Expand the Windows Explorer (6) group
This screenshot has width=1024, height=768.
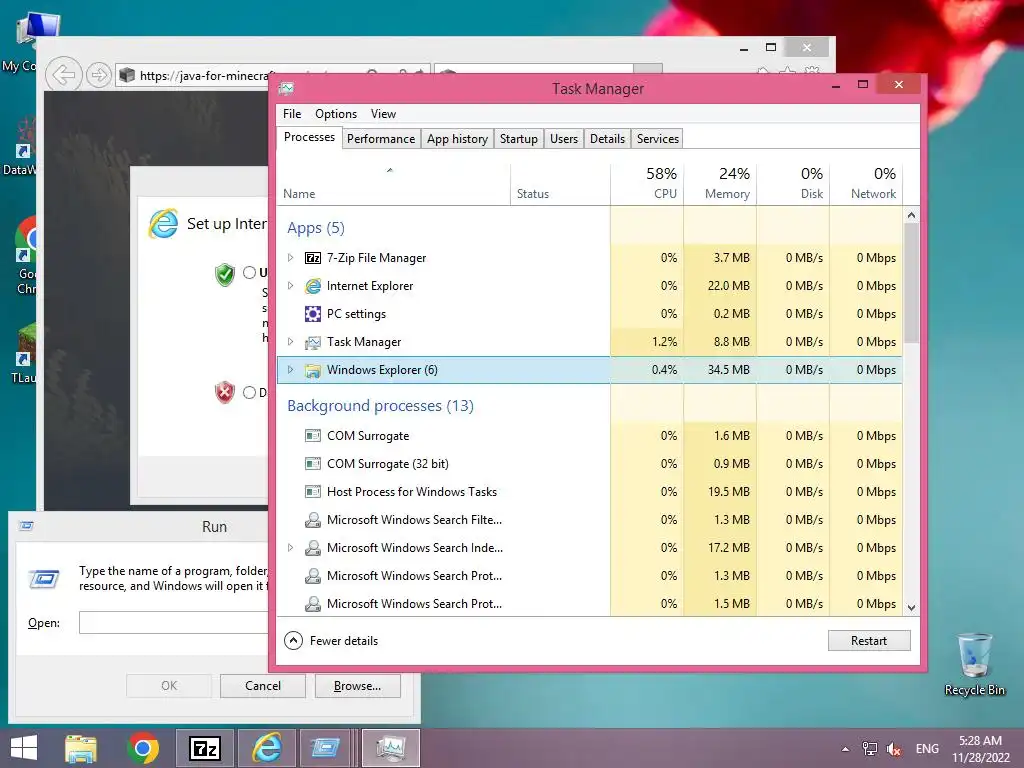click(x=291, y=370)
